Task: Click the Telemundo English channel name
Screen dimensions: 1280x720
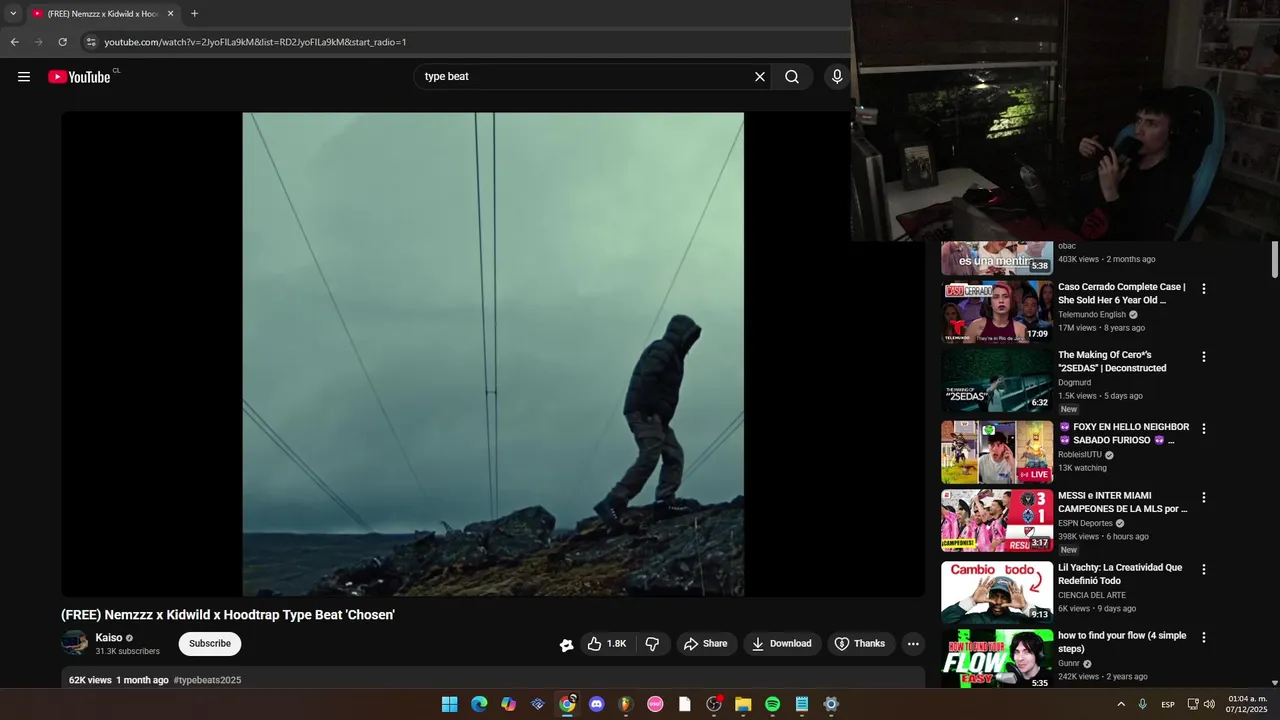Action: click(x=1092, y=315)
